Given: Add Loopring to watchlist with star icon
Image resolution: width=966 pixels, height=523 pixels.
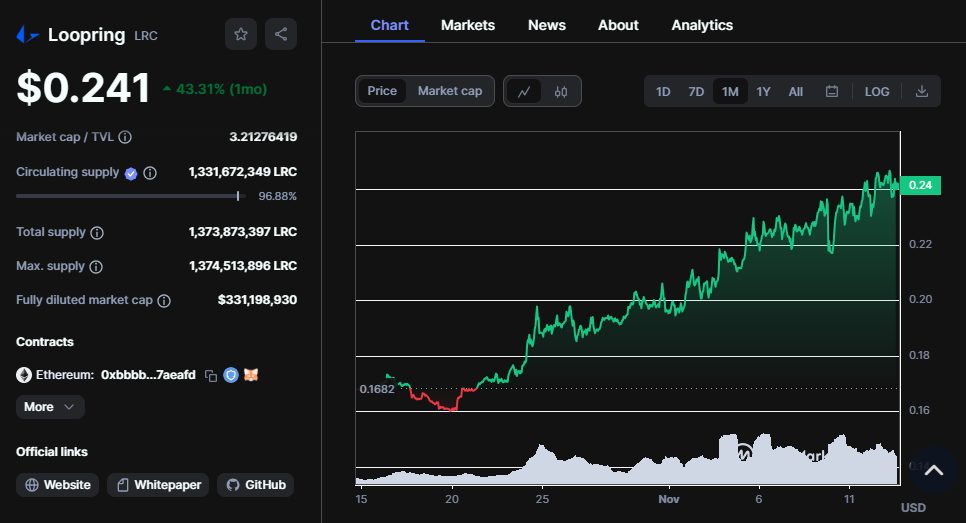Looking at the screenshot, I should tap(241, 34).
